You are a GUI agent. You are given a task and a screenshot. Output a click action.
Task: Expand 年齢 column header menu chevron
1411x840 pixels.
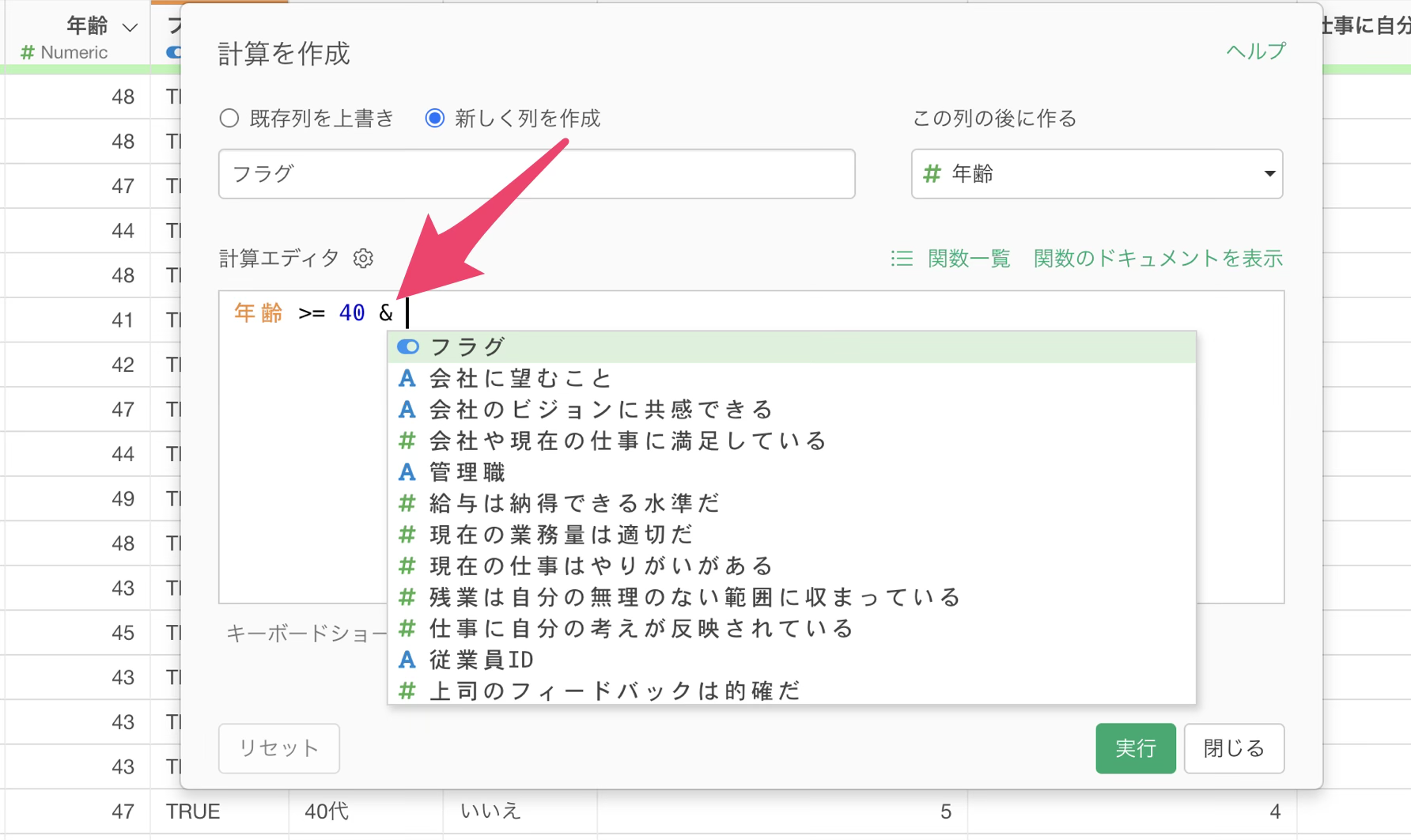pyautogui.click(x=131, y=28)
